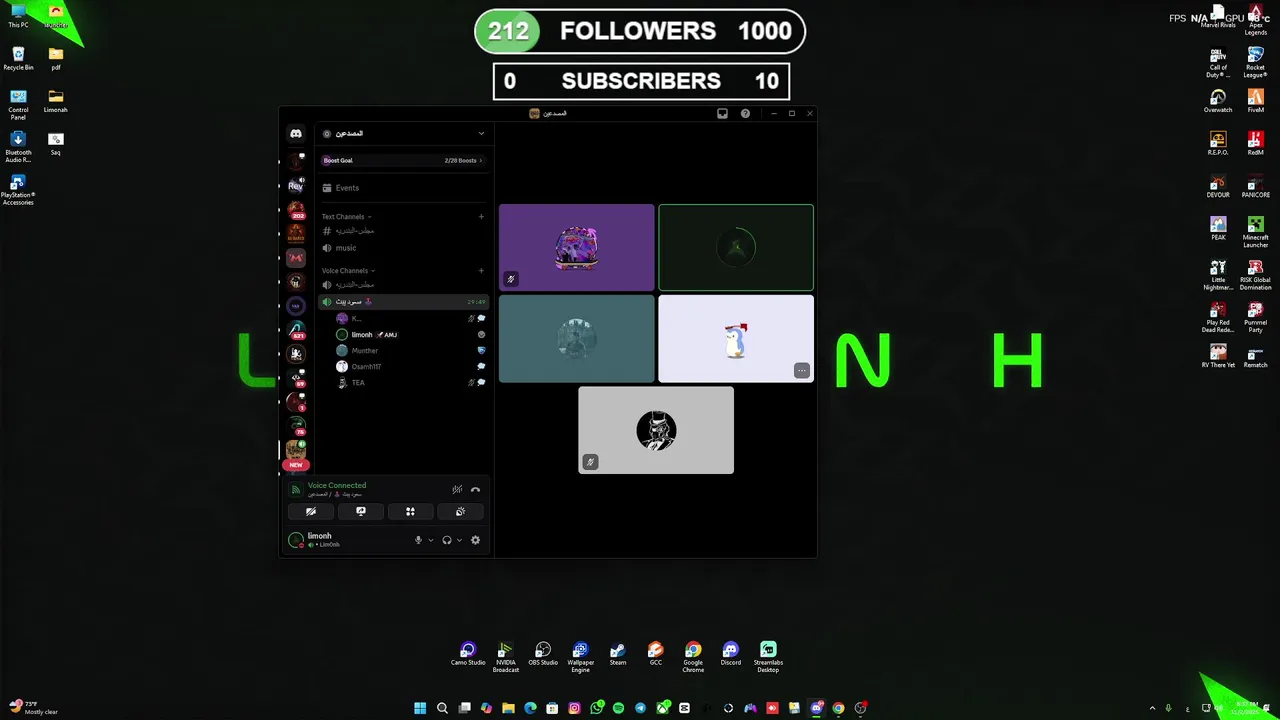This screenshot has height=720, width=1280.
Task: Focus the green-outlined speaking participant tile
Action: (x=736, y=247)
